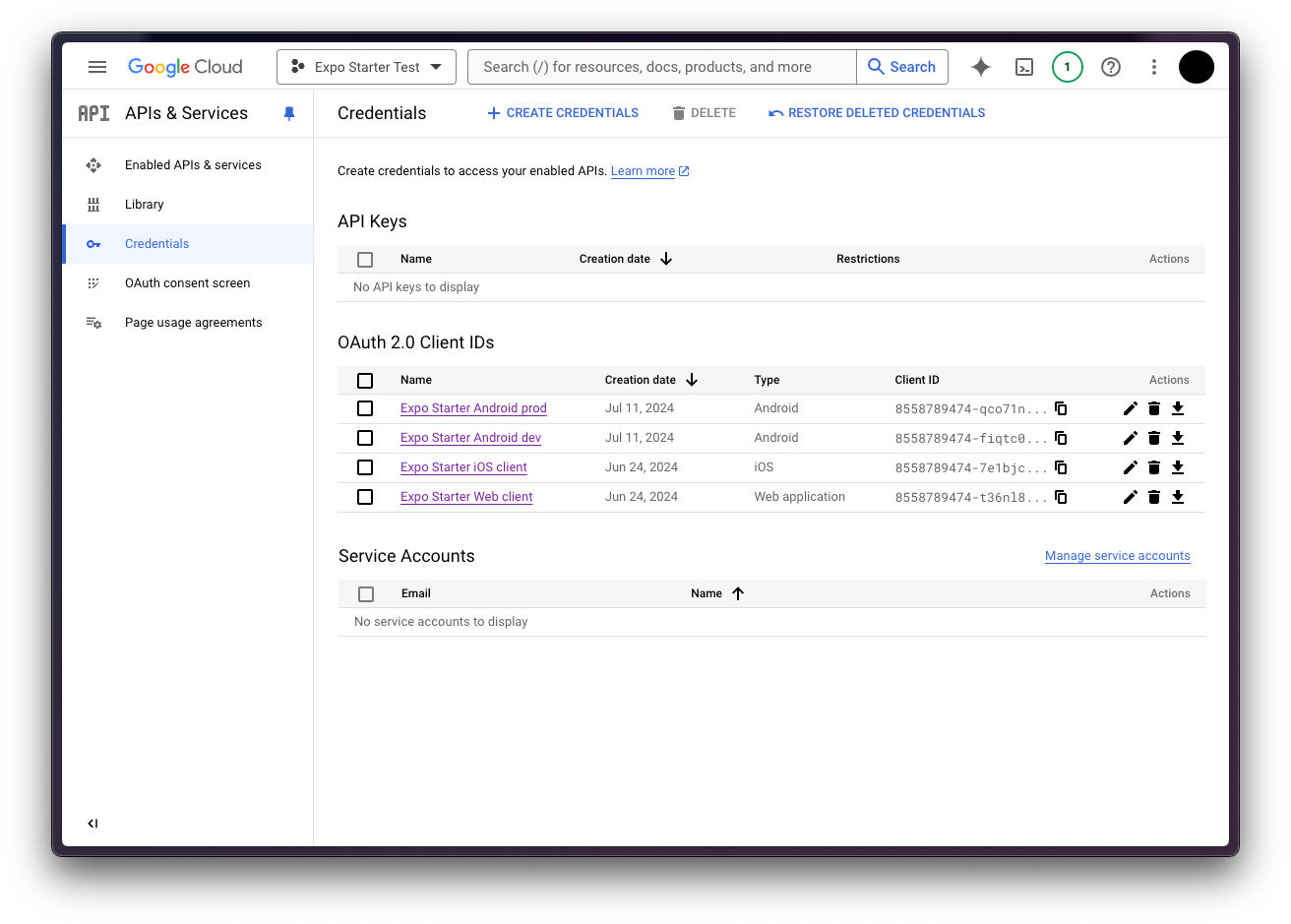
Task: Check the Expo Starter Android dev row
Action: [x=365, y=438]
